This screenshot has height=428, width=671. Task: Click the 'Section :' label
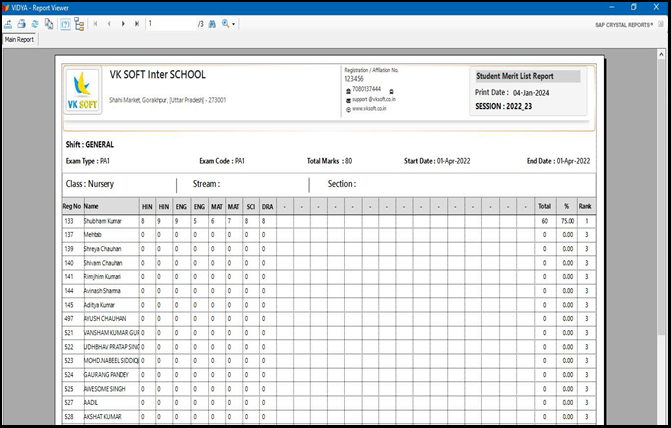pos(341,184)
